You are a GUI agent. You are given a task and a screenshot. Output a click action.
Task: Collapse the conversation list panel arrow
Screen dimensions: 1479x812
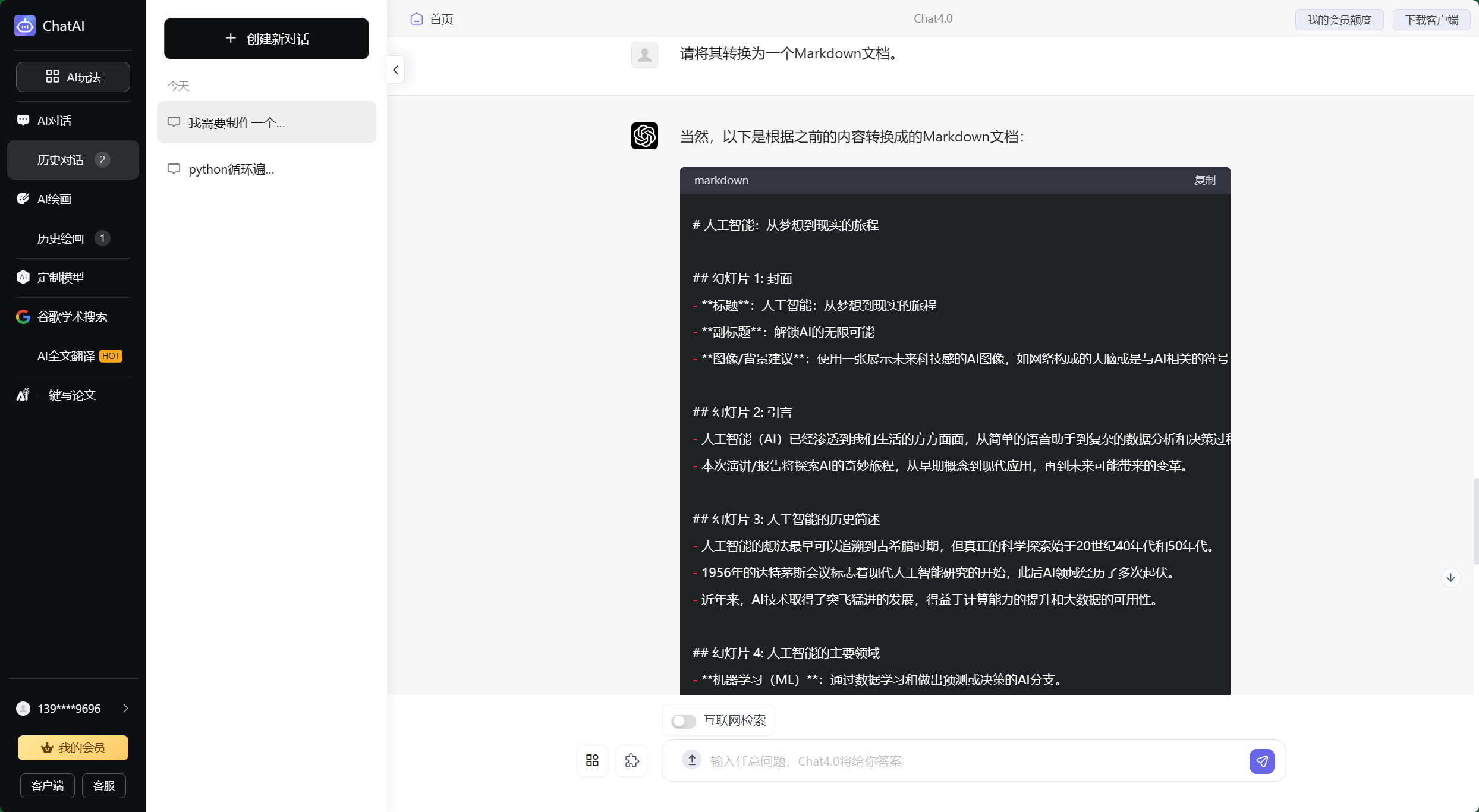[395, 70]
